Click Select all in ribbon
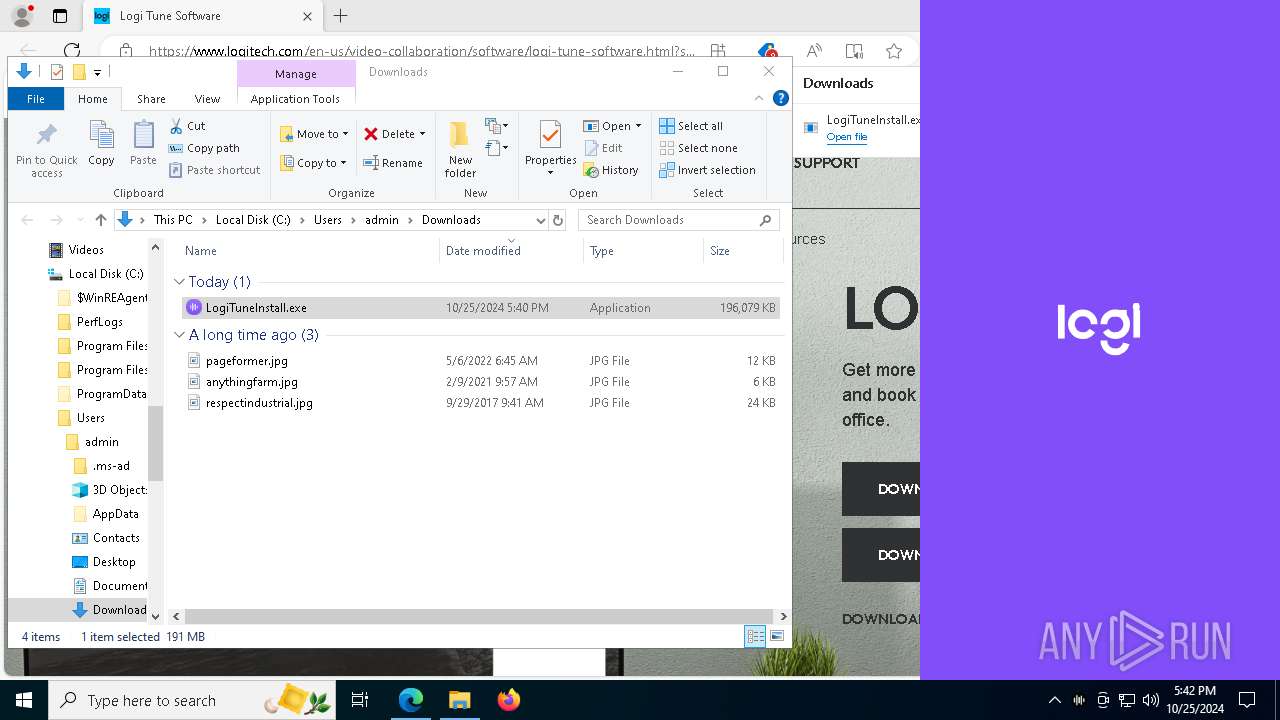 [x=691, y=126]
